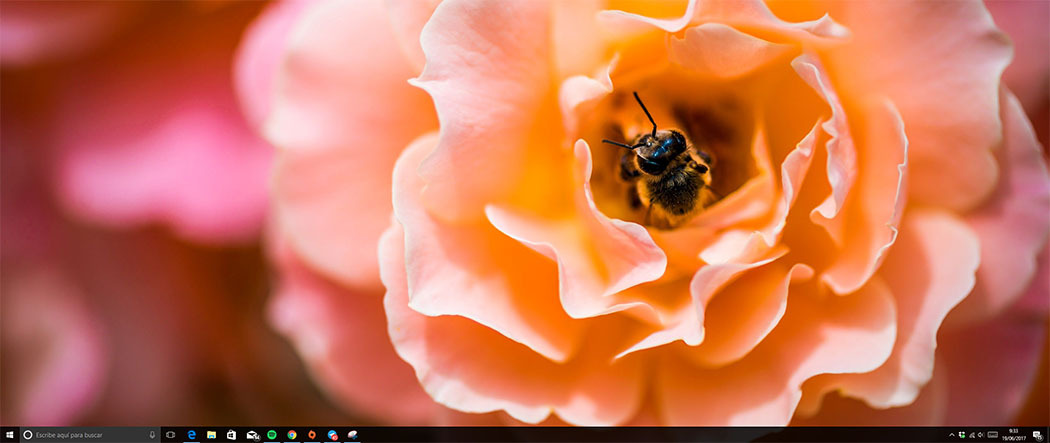This screenshot has width=1050, height=443.
Task: Open File Explorer from the taskbar
Action: [x=211, y=435]
